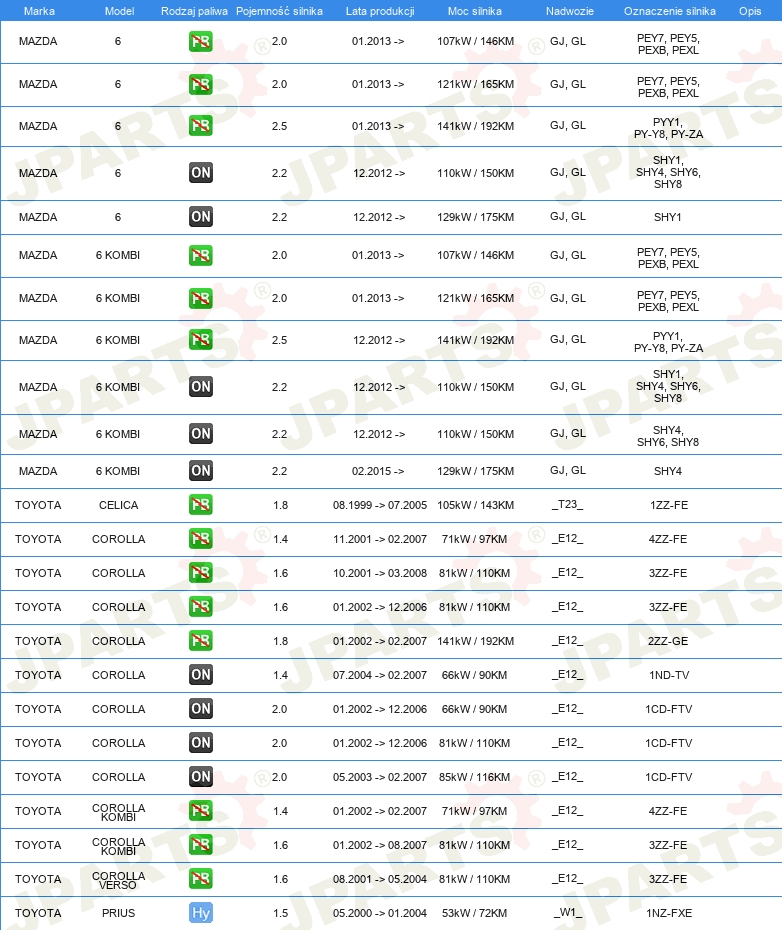Click petrol icon for Mazda 6 2.5 row
This screenshot has width=782, height=930.
coord(201,126)
